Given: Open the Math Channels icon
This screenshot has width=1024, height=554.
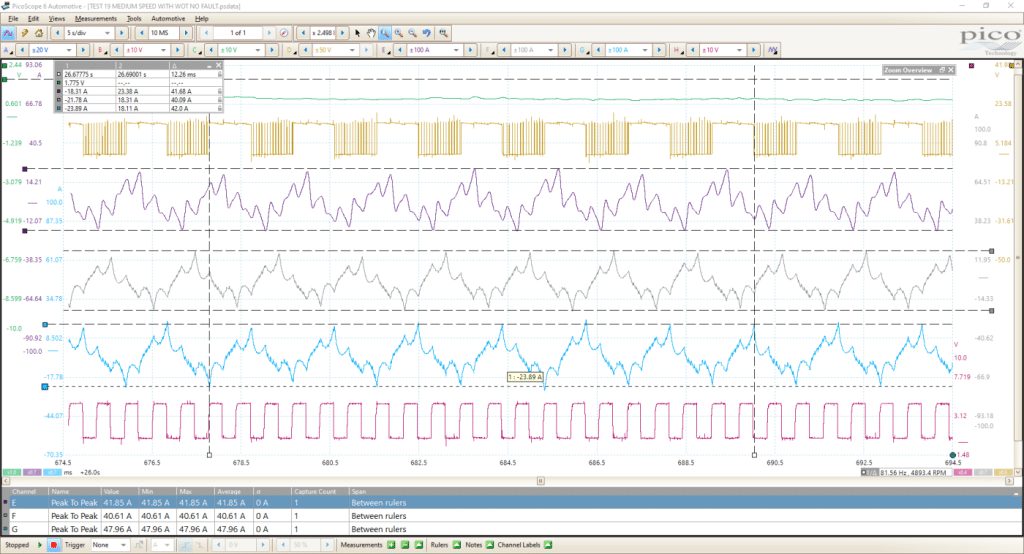Looking at the screenshot, I should (773, 50).
